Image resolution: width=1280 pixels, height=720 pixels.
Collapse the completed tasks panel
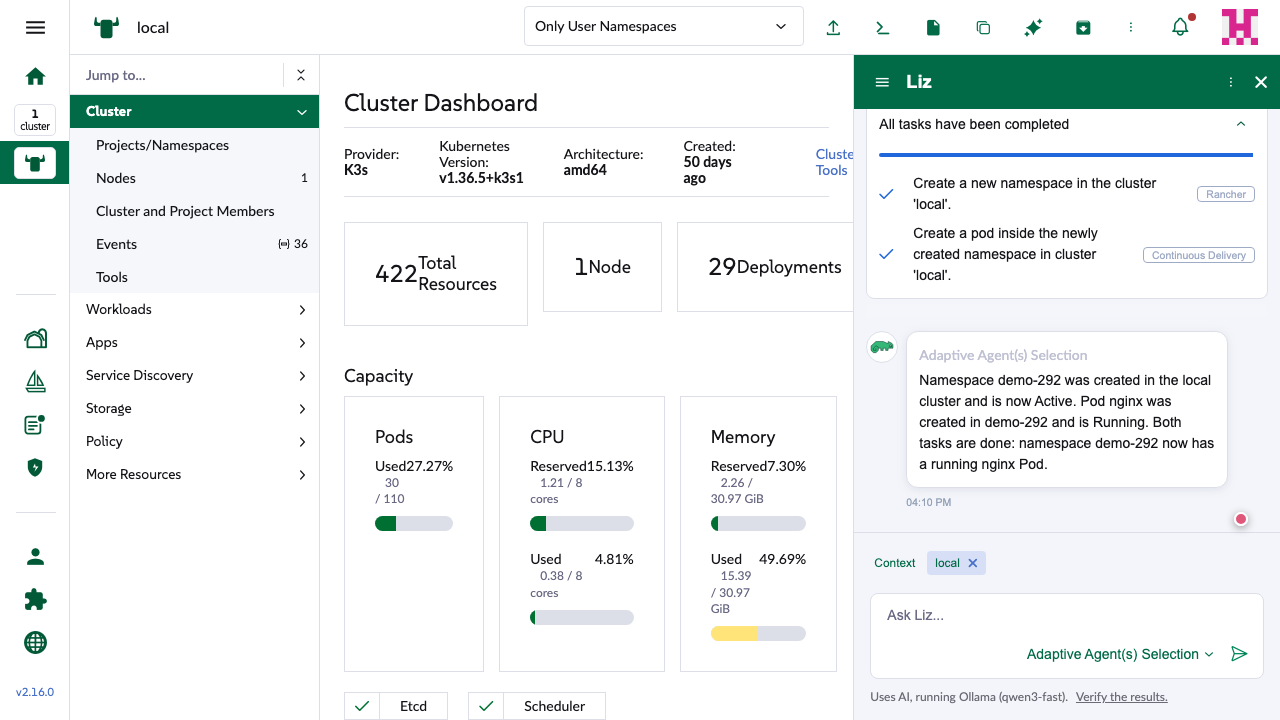(1241, 124)
